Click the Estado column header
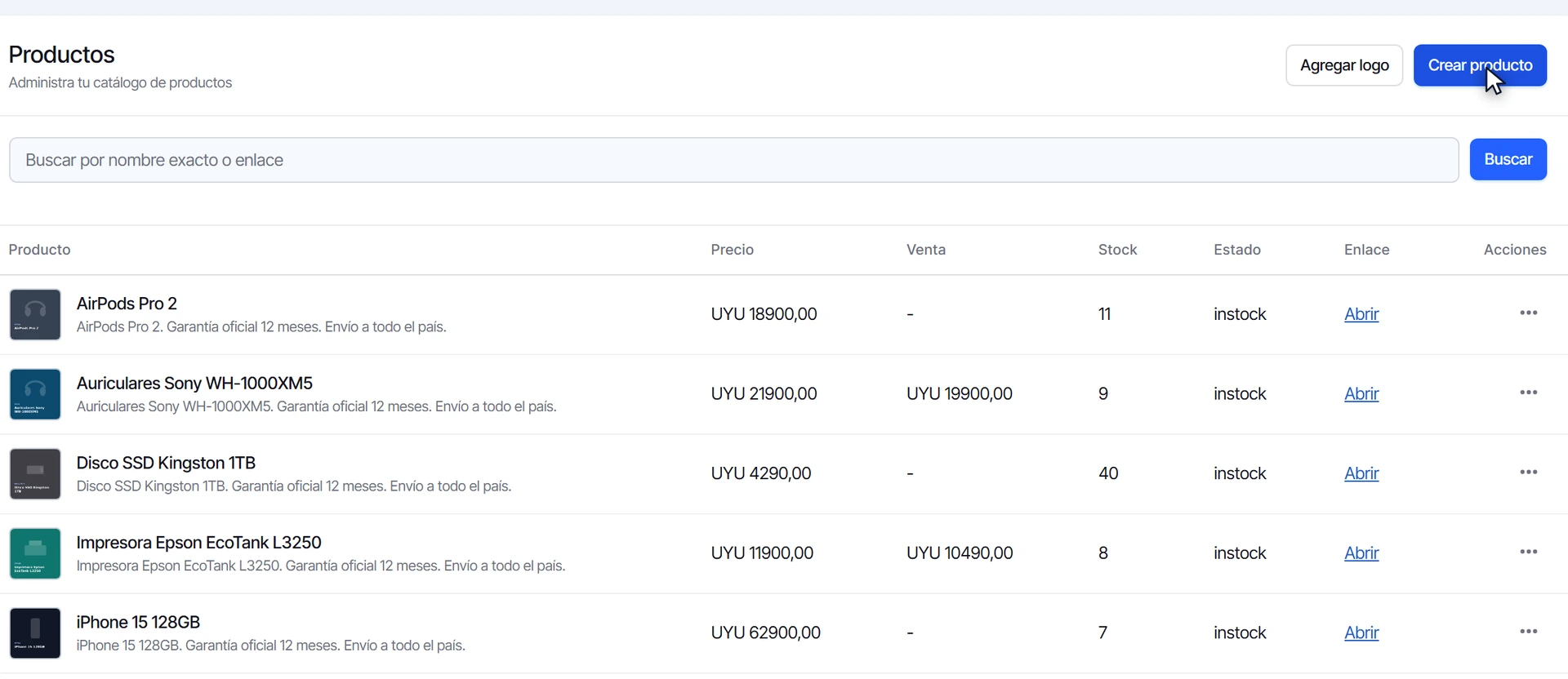1568x679 pixels. [x=1237, y=250]
